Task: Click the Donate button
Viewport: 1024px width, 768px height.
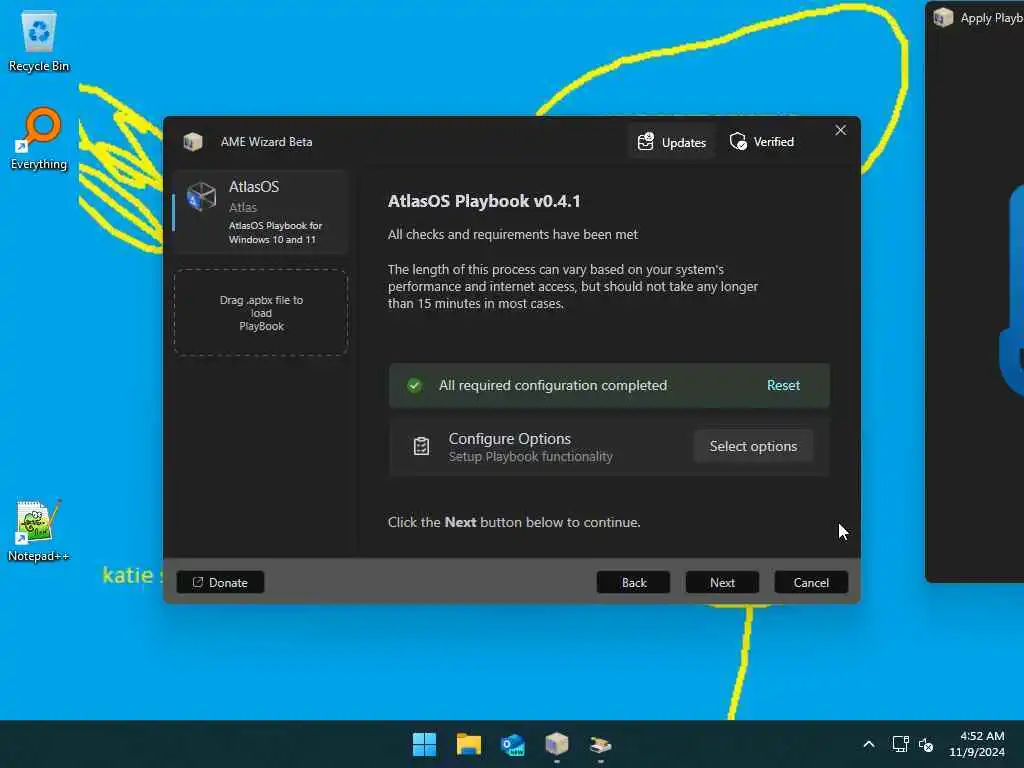Action: 220,583
